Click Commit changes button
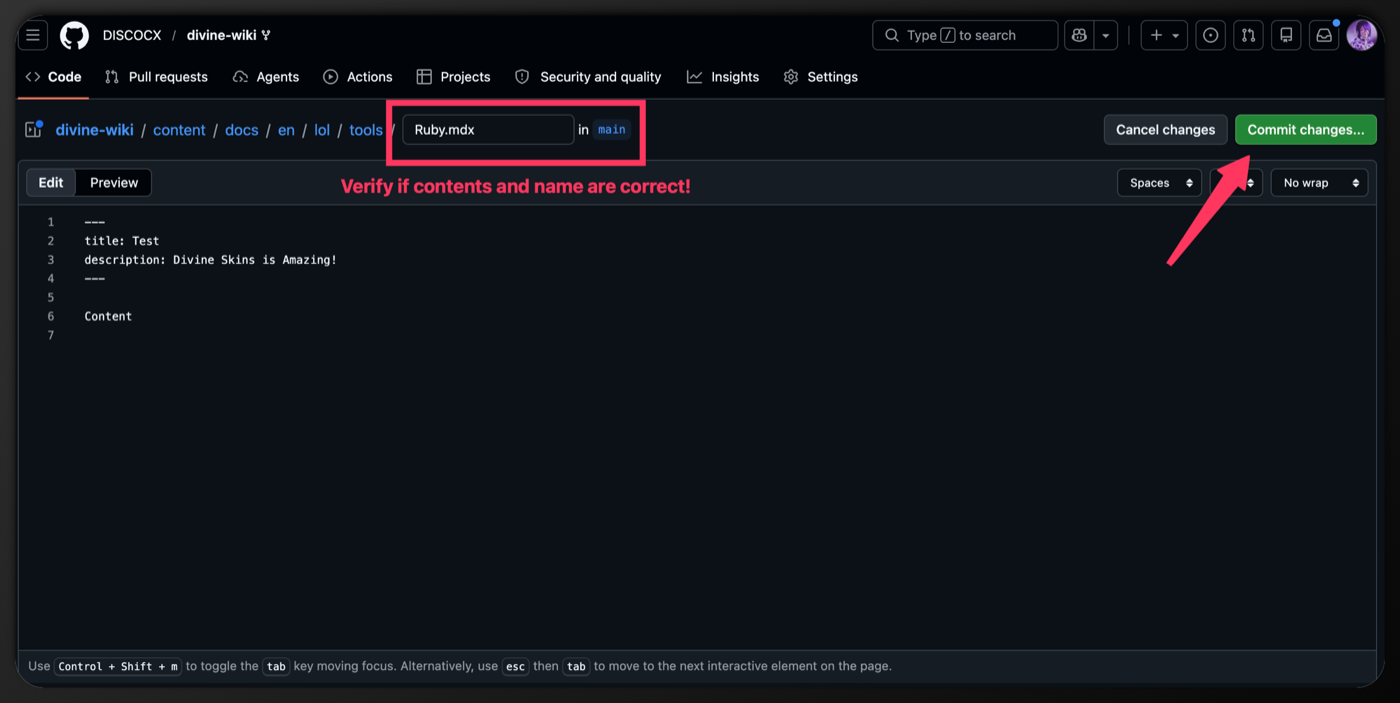1400x703 pixels. click(1306, 130)
